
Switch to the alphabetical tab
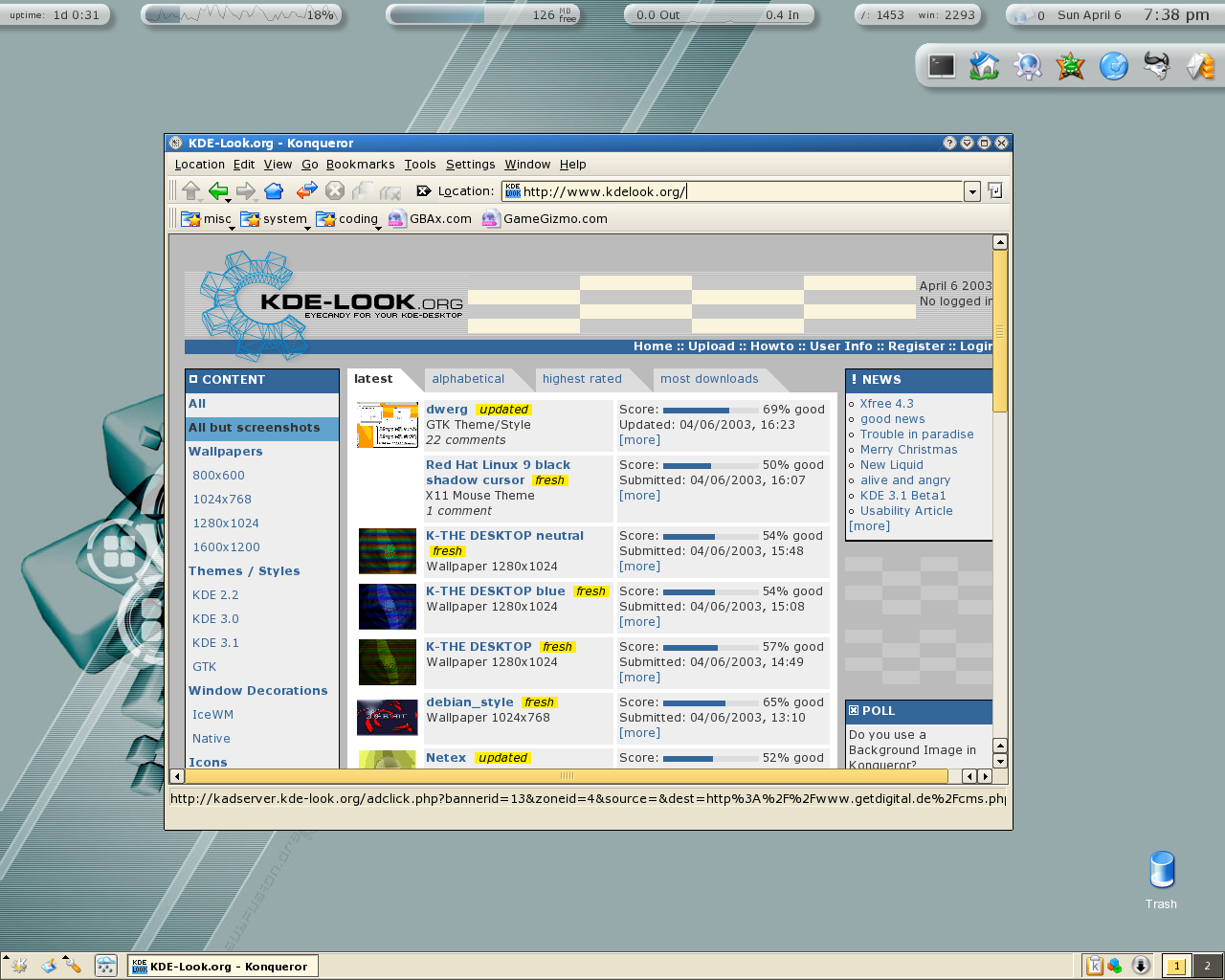468,379
